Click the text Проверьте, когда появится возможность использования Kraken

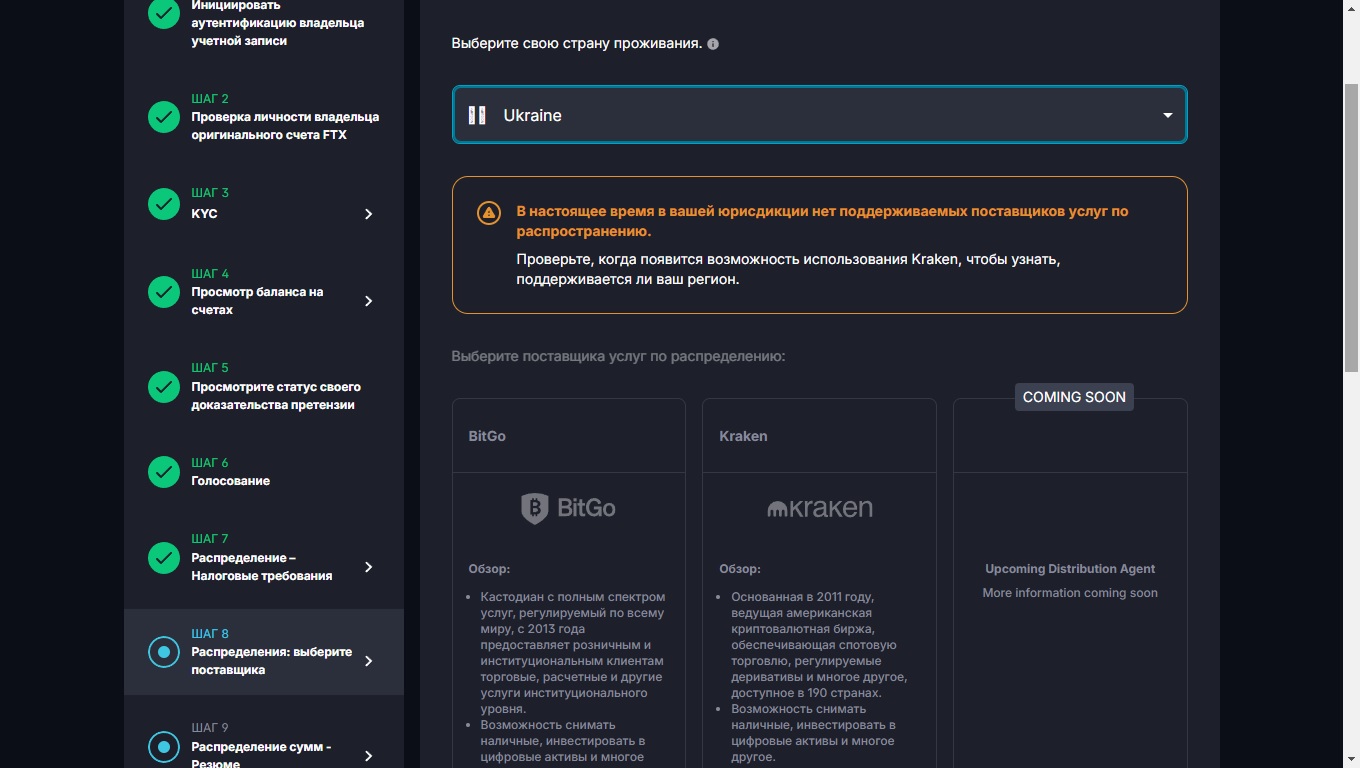coord(788,269)
